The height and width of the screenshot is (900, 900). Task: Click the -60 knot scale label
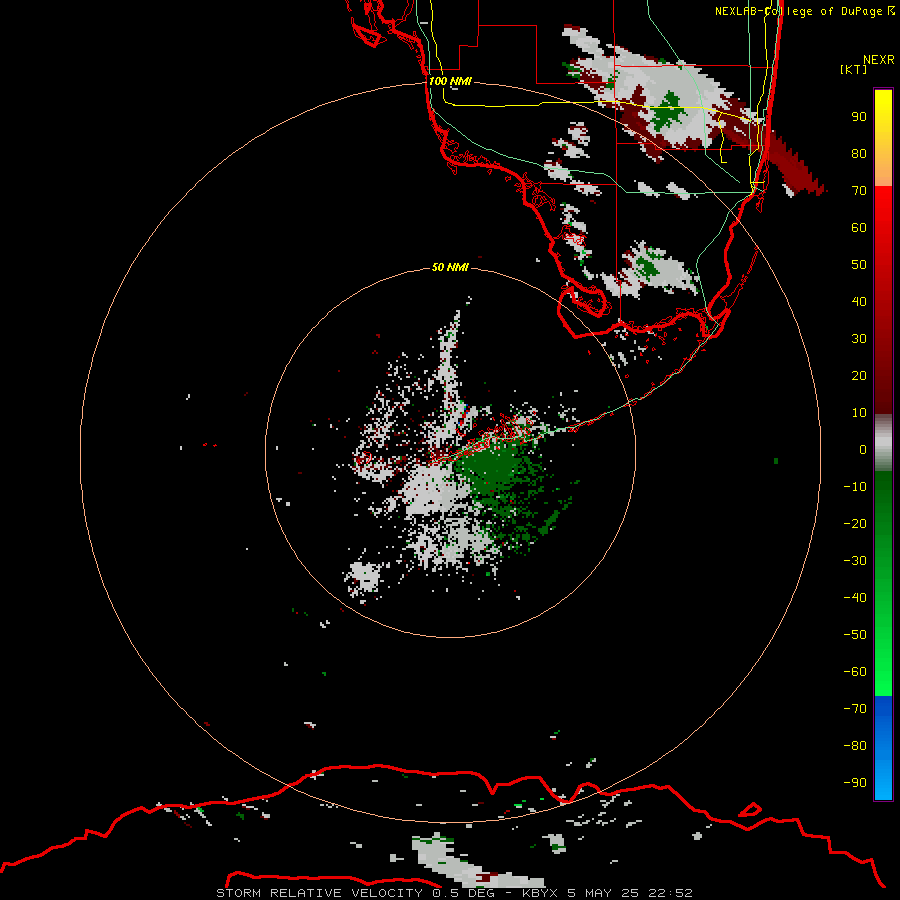tap(855, 672)
